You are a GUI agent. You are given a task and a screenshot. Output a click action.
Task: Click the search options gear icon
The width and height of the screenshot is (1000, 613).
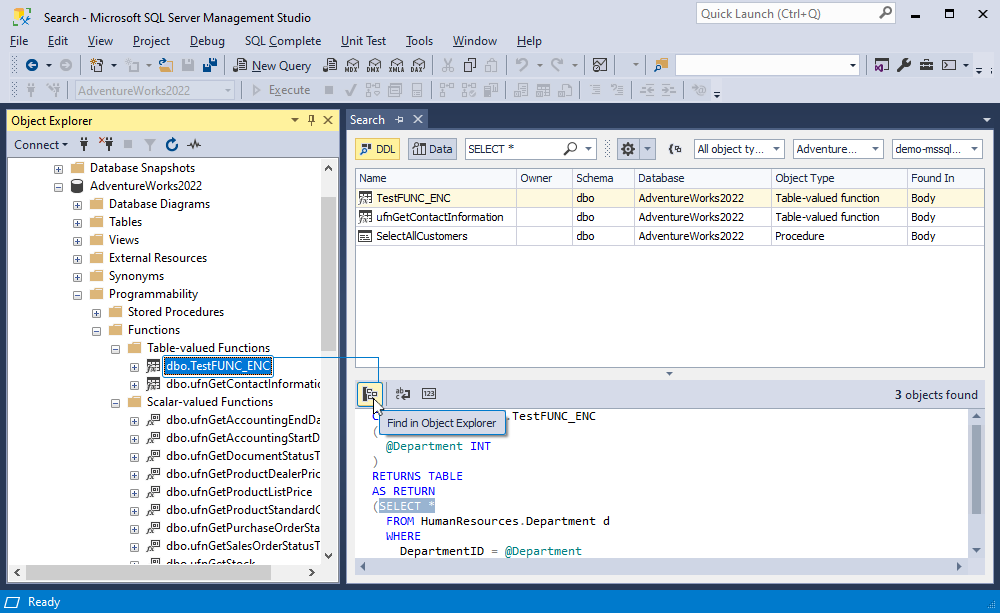click(628, 149)
